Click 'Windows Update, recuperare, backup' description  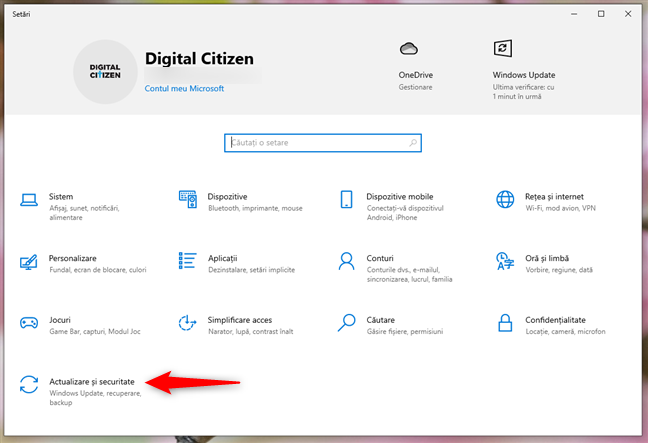pos(95,398)
